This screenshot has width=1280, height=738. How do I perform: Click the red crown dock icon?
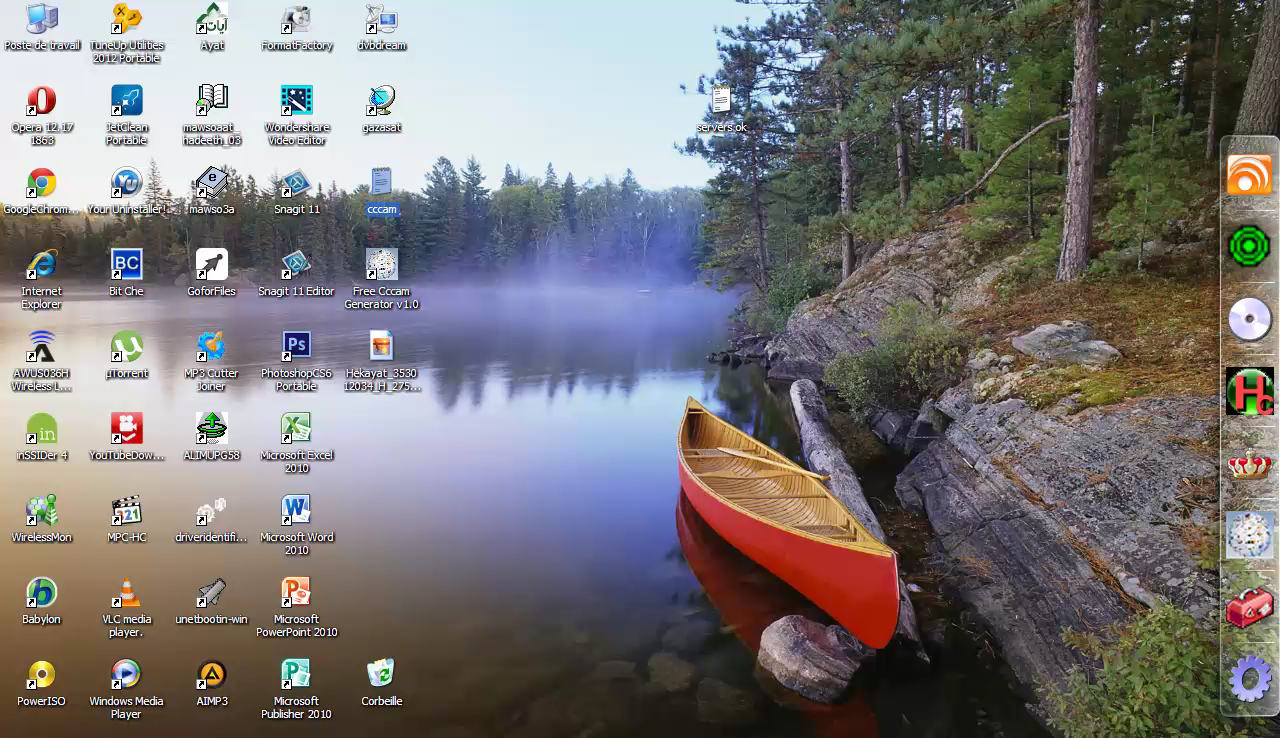point(1249,465)
